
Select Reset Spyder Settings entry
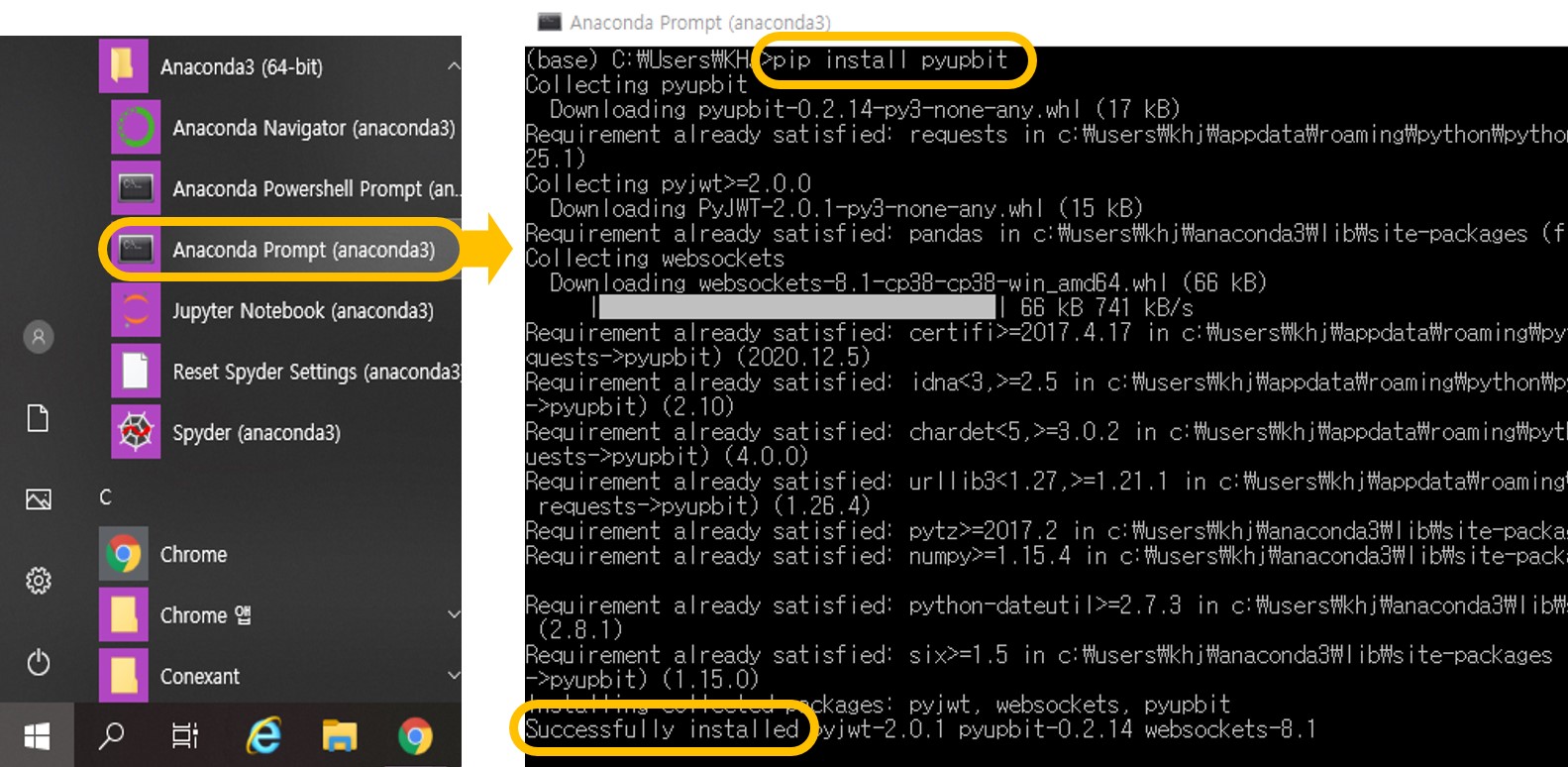coord(285,372)
